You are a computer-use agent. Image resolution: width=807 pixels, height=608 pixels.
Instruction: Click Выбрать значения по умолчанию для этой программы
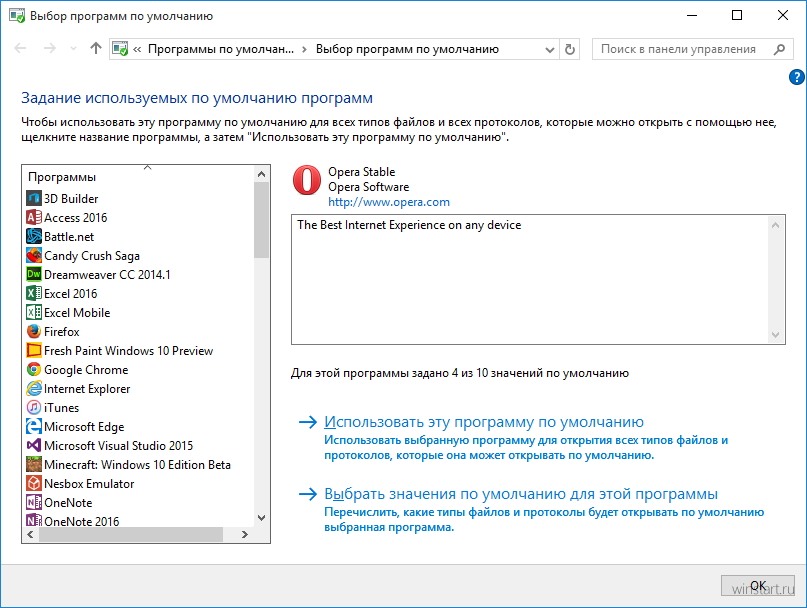pos(521,494)
